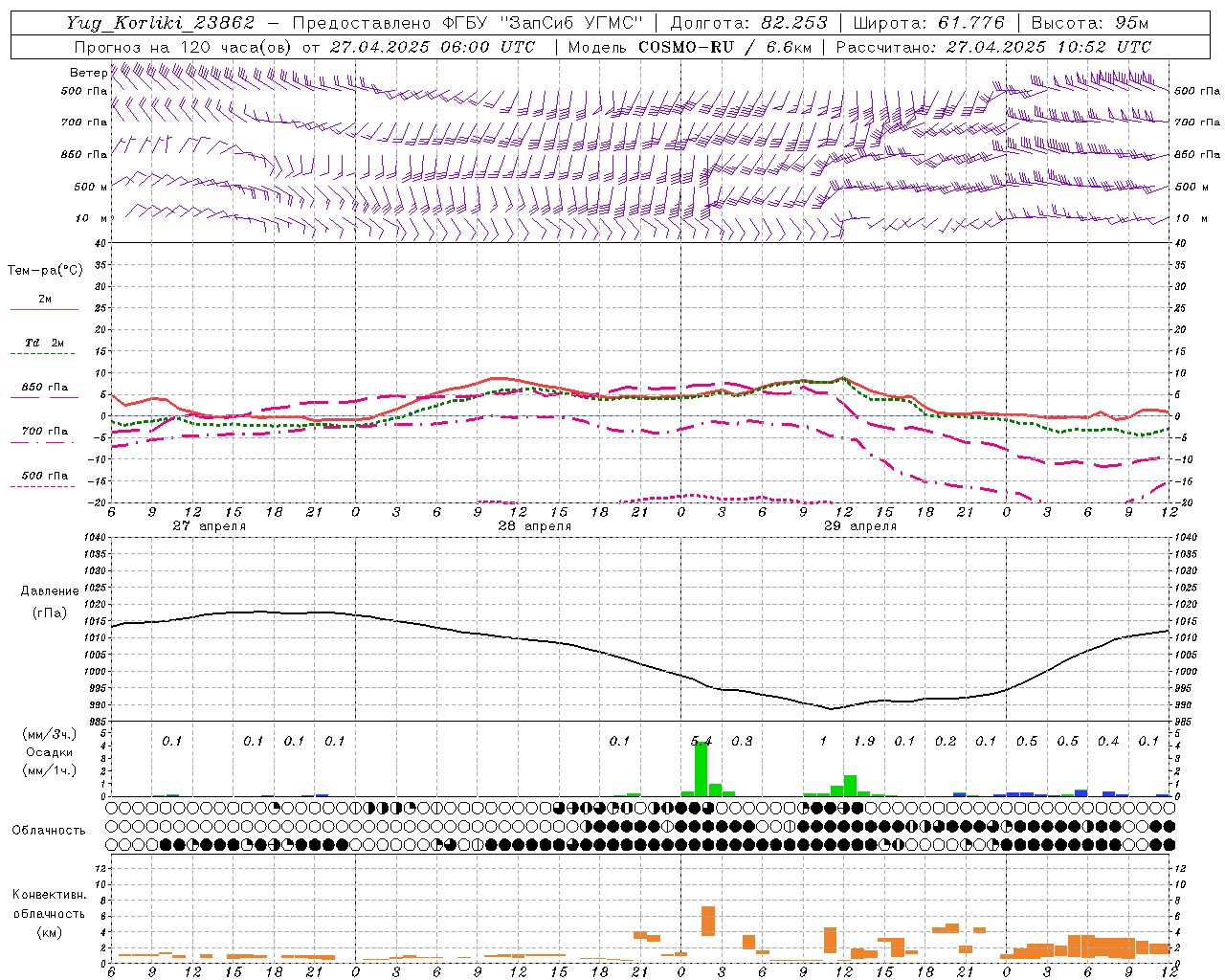Screen dimensions: 1225x980
Task: Click the 5.4 precipitation value
Action: click(702, 741)
